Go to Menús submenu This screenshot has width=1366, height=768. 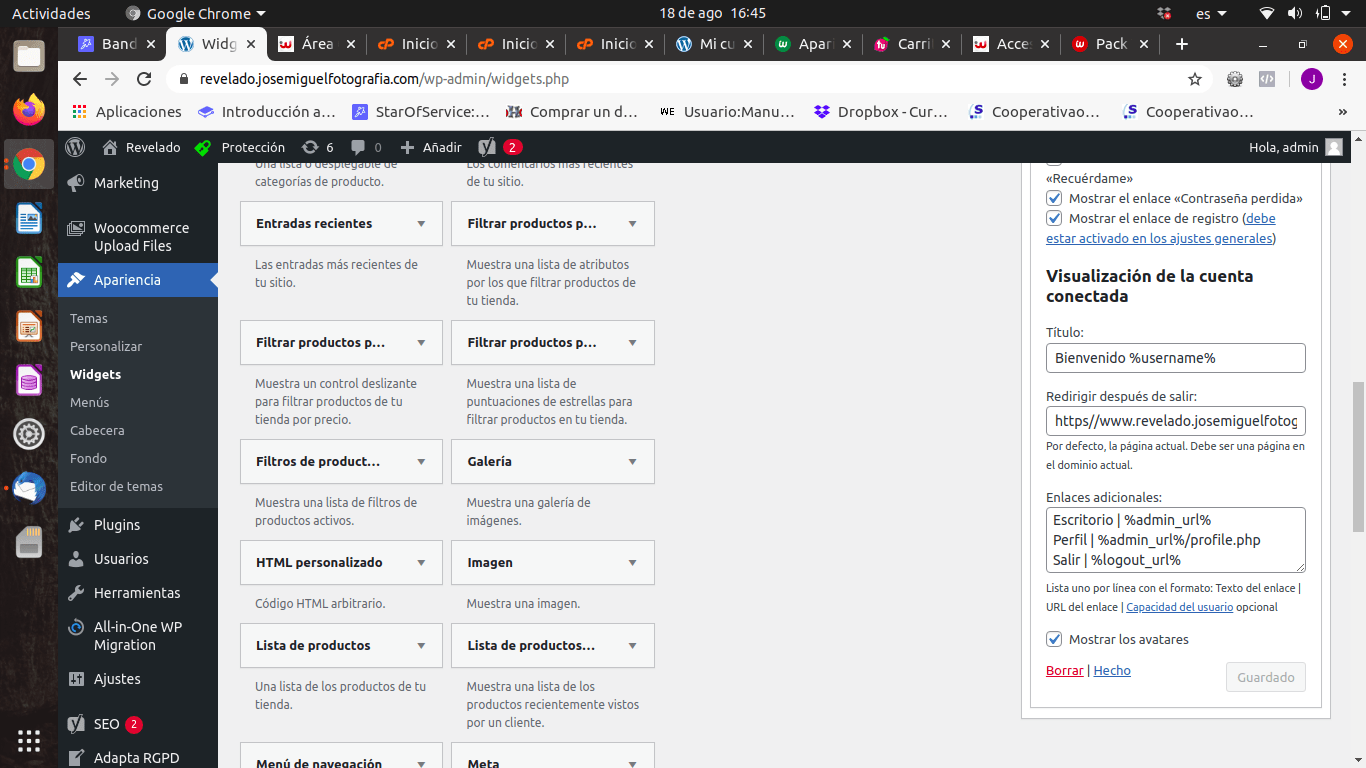click(90, 402)
